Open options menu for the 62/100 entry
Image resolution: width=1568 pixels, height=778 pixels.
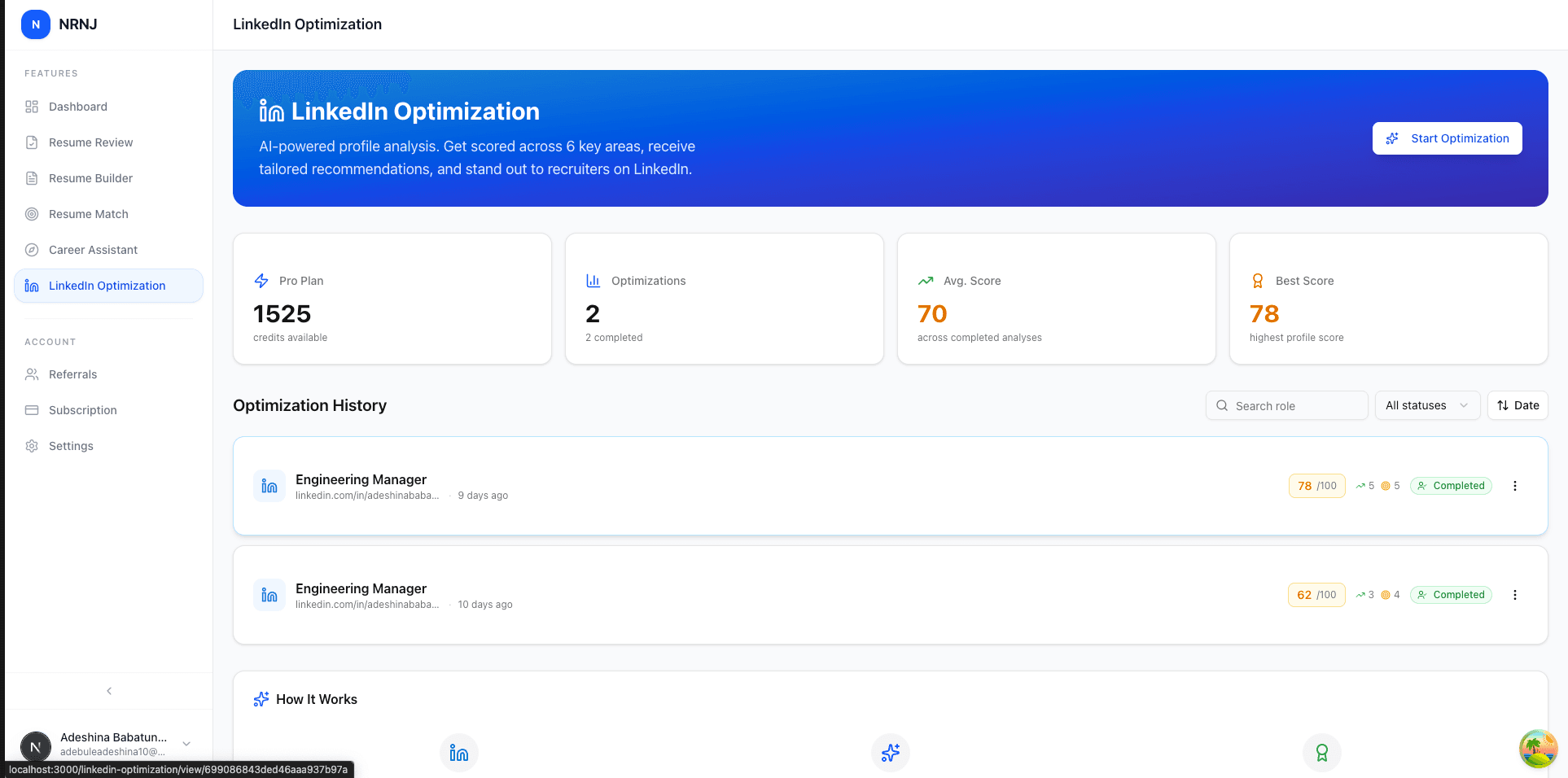point(1514,595)
